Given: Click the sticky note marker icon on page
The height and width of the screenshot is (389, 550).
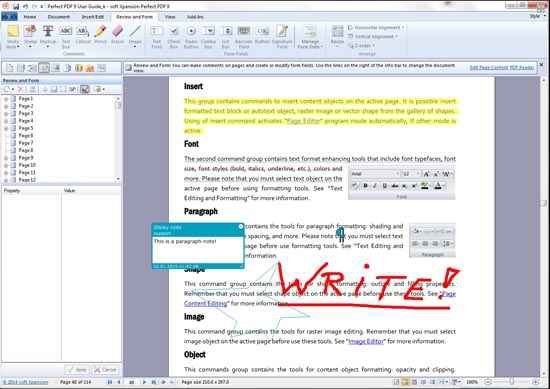Looking at the screenshot, I should (x=340, y=233).
